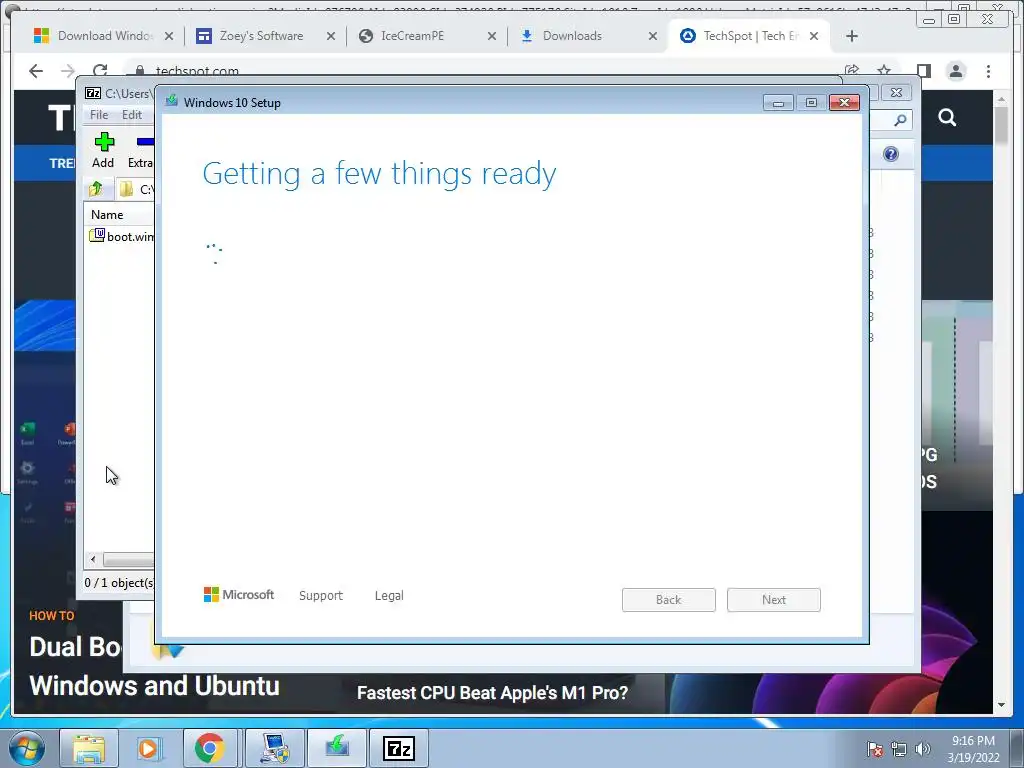Close the Downloads browser tab
The width and height of the screenshot is (1024, 768).
652,36
